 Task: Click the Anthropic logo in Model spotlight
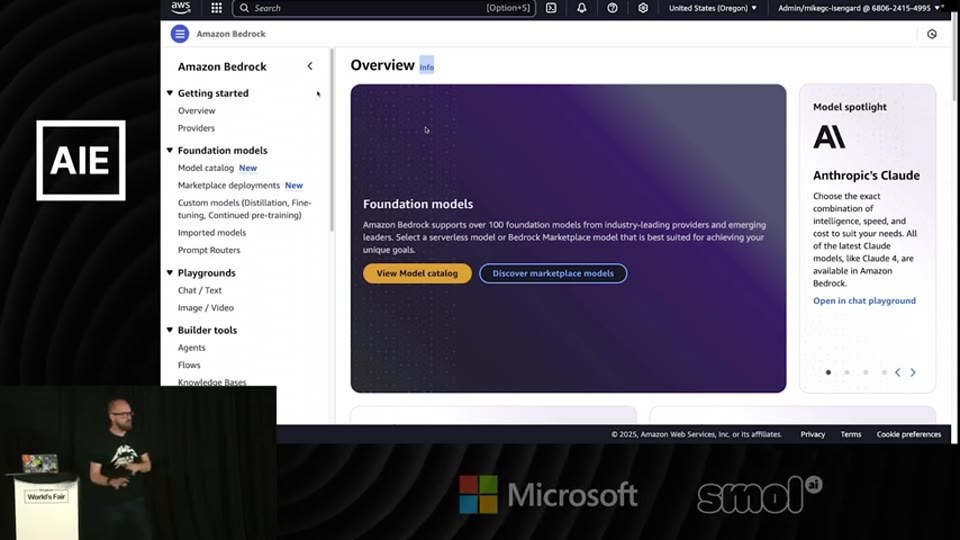tap(829, 137)
